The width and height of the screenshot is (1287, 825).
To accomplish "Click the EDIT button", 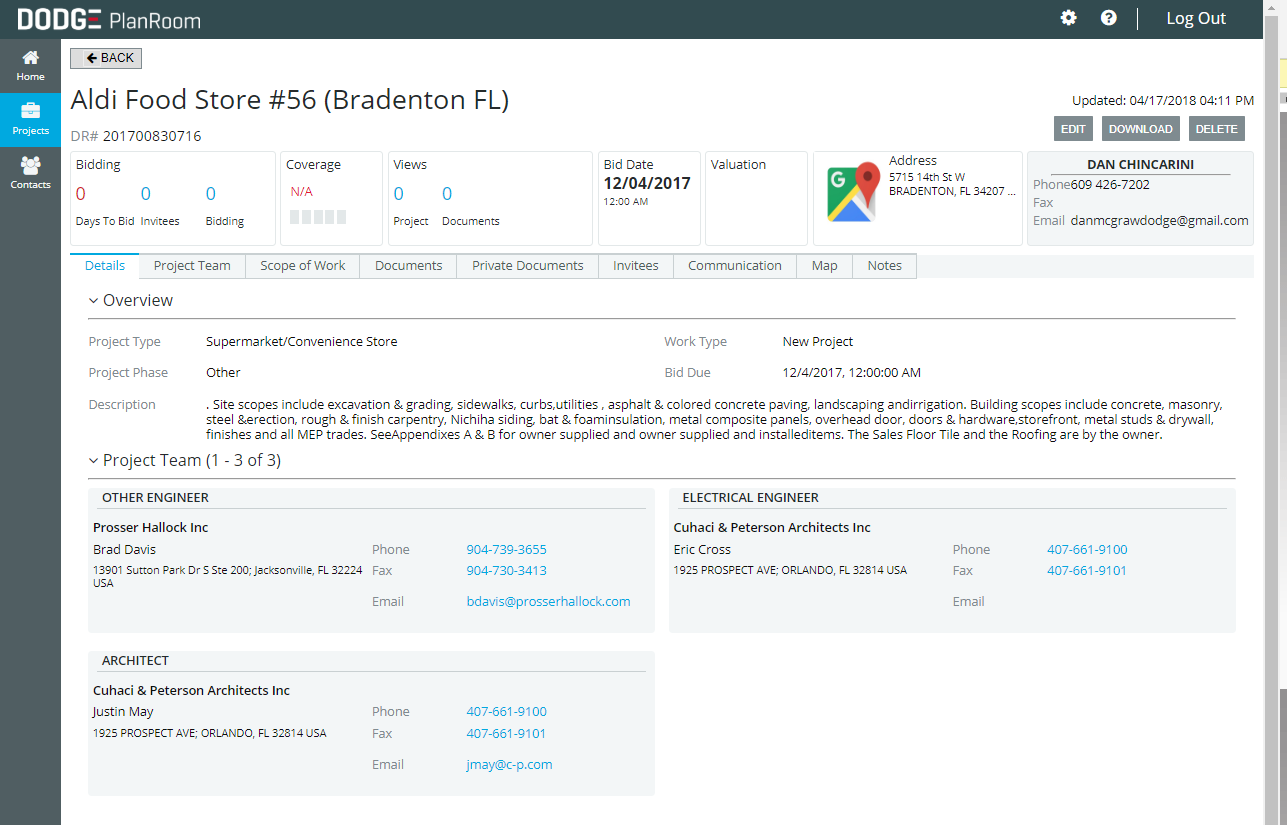I will pos(1072,128).
